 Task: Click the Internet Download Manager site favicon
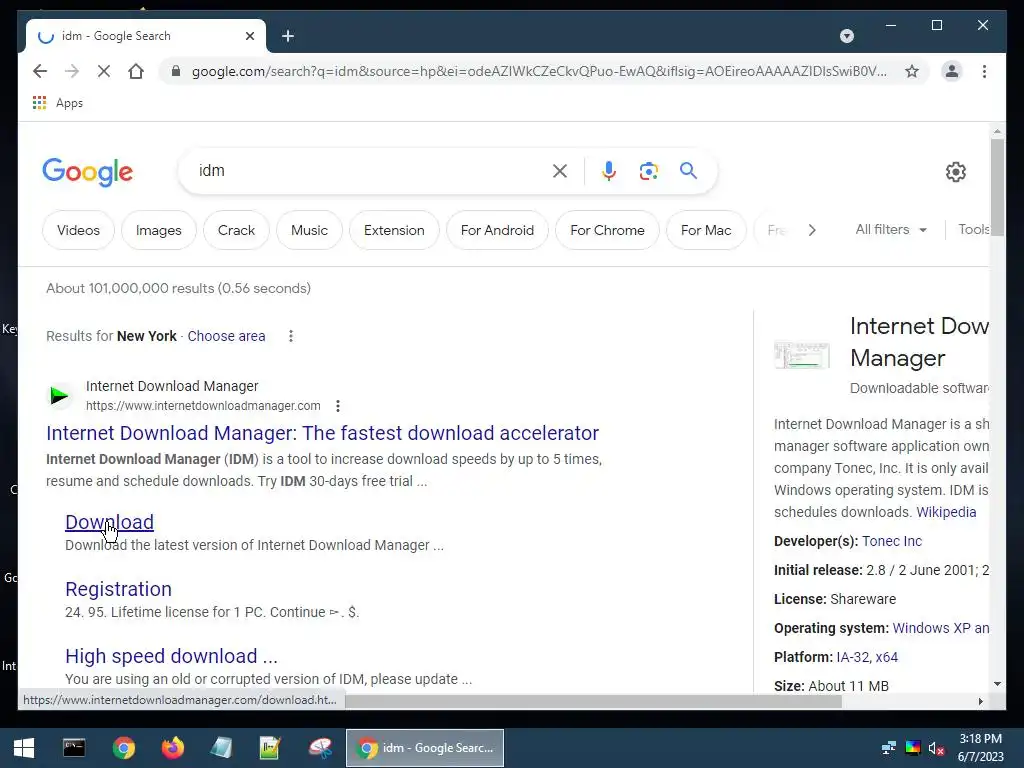(x=59, y=396)
